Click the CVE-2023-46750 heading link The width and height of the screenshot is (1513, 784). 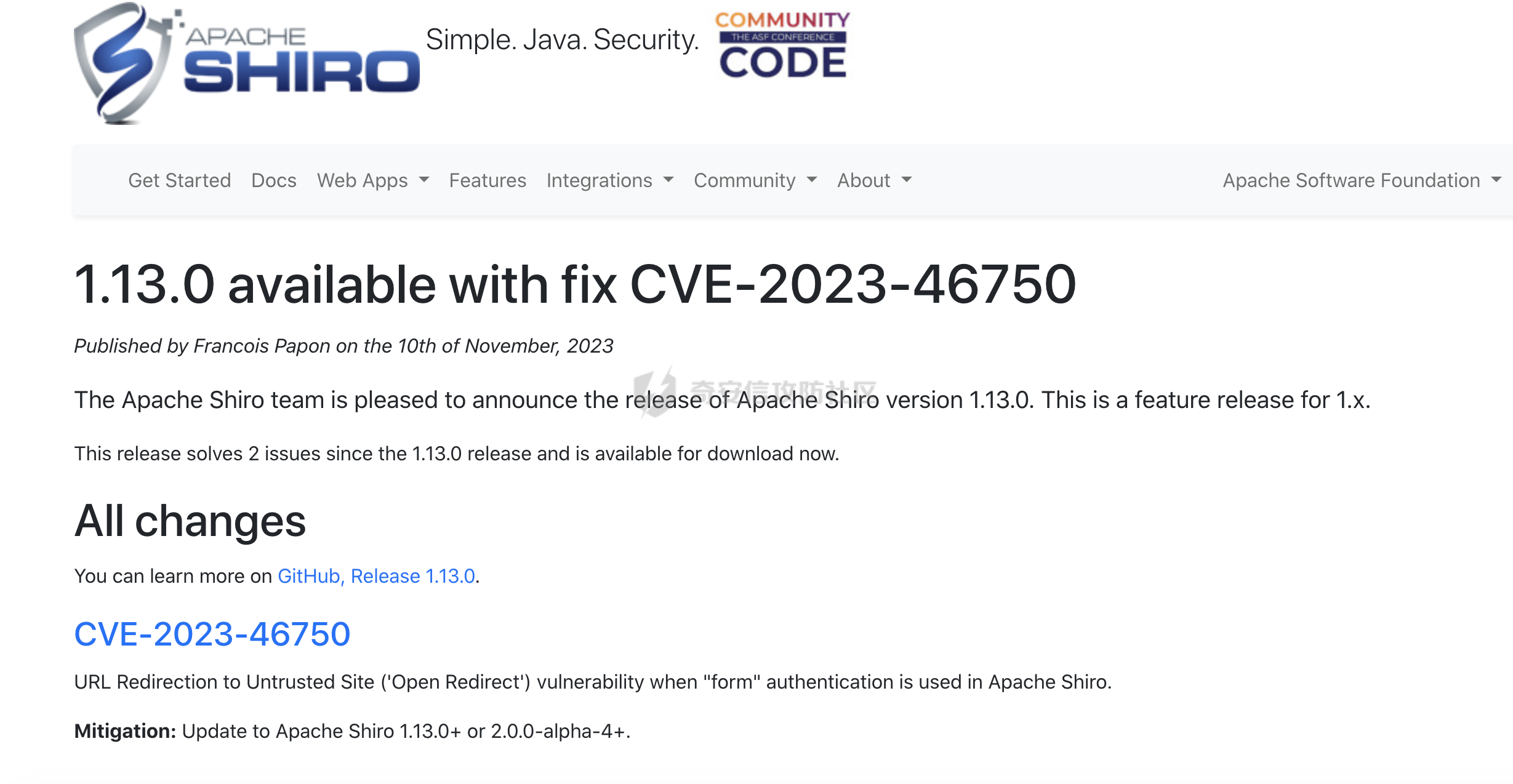(212, 634)
